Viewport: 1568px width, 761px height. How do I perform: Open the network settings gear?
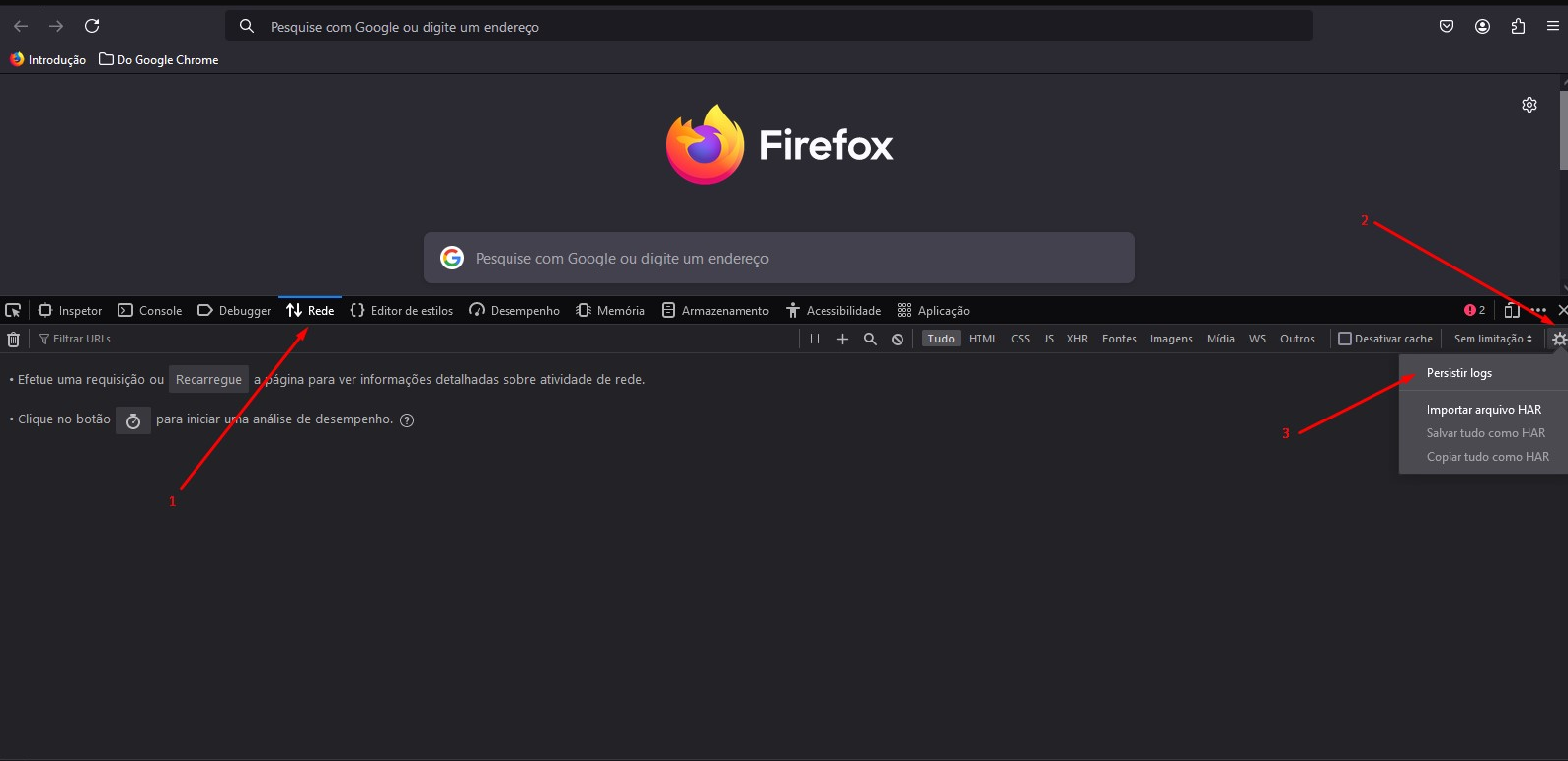click(1559, 339)
